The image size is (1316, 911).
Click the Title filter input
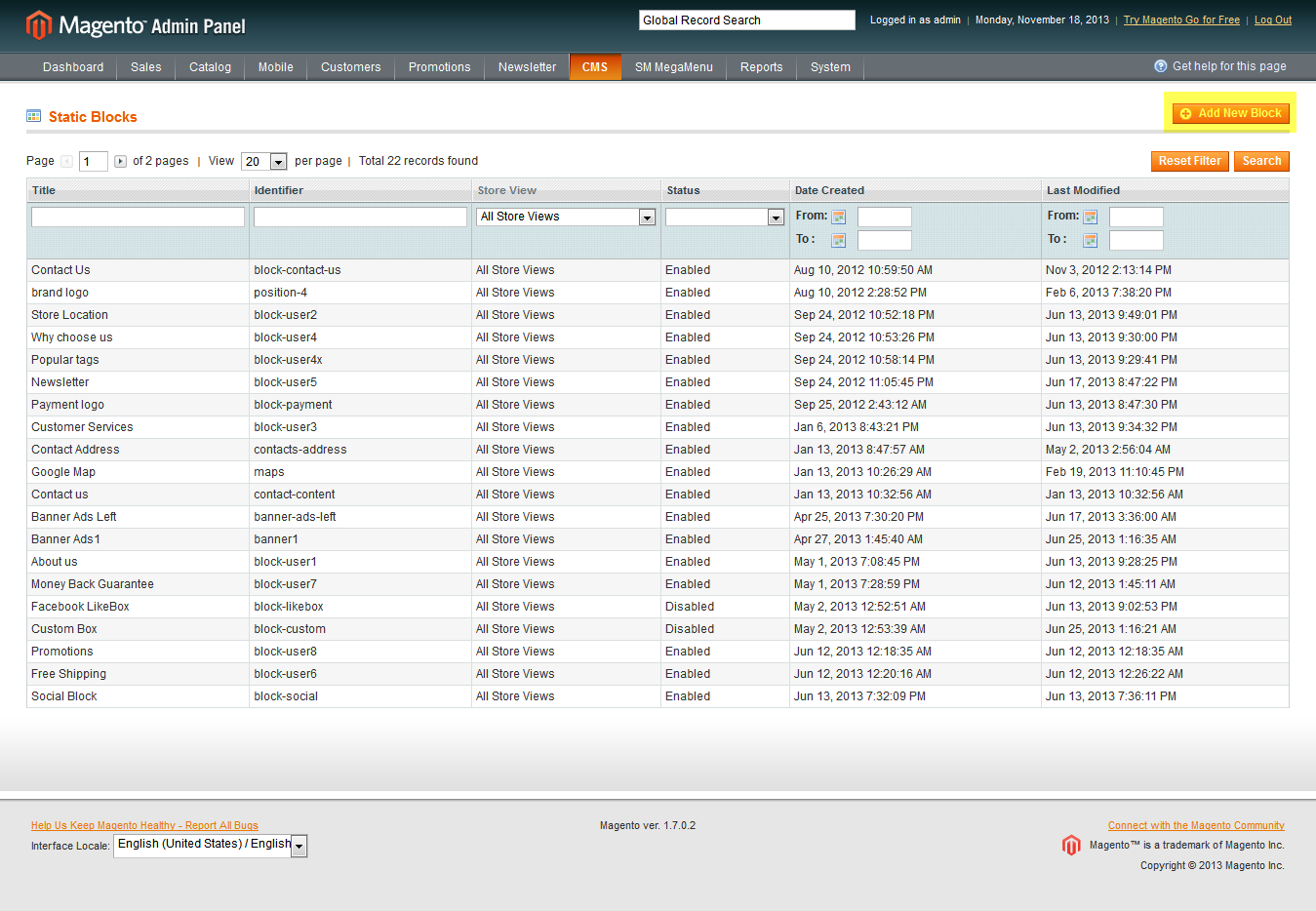138,217
